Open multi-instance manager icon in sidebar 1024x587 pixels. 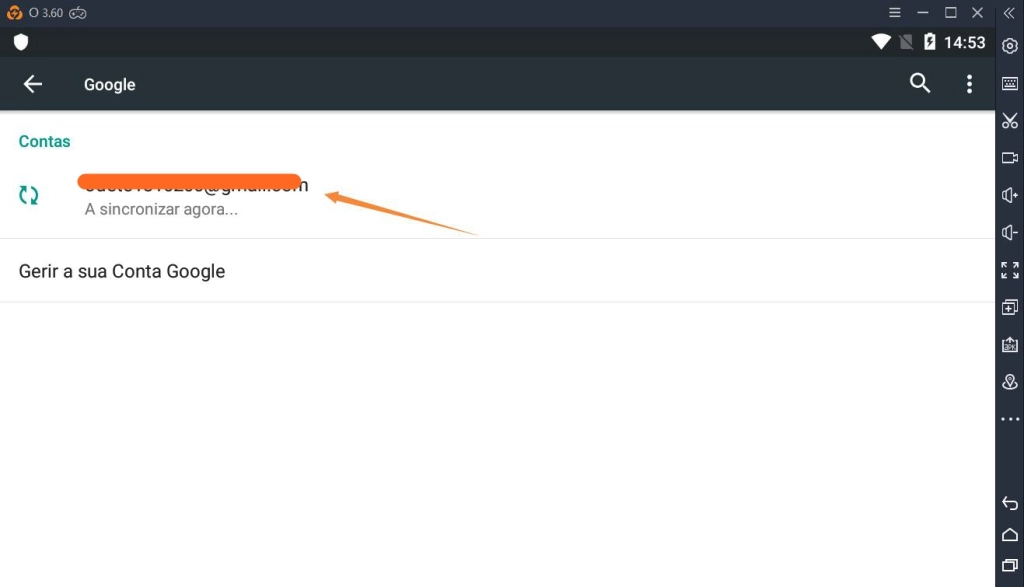[1010, 307]
